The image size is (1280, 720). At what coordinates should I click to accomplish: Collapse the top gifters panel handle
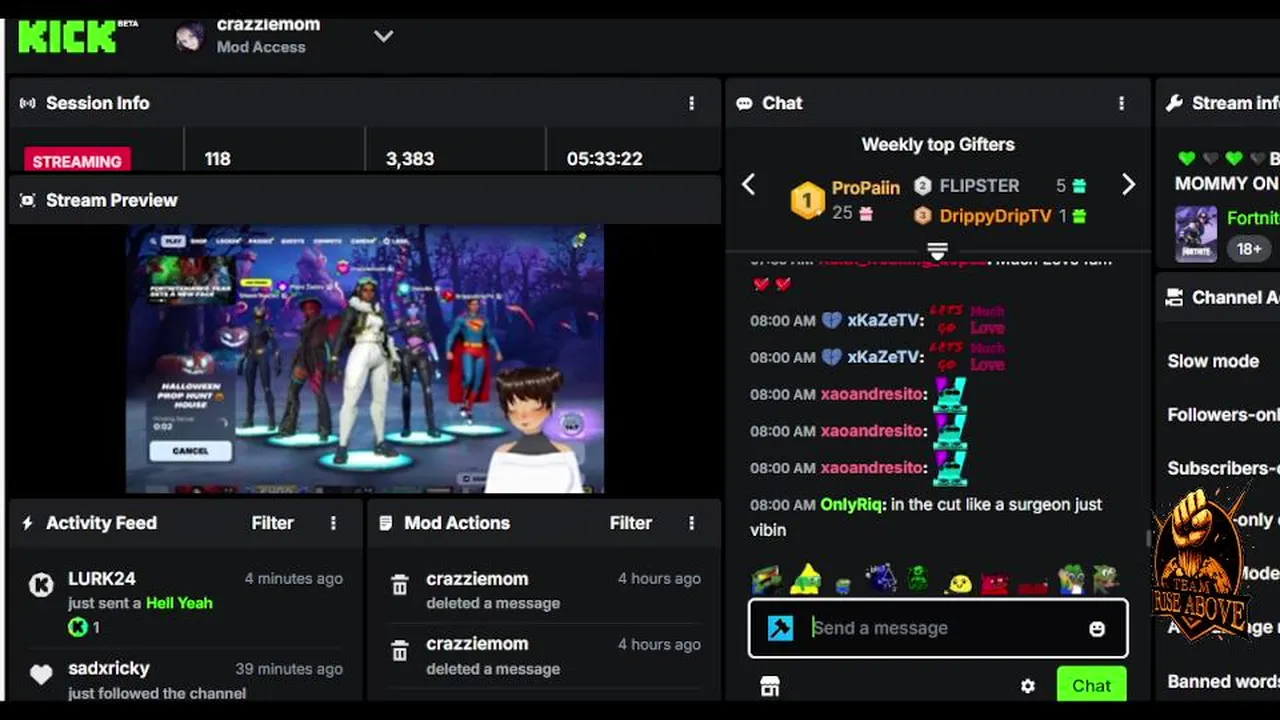[937, 251]
